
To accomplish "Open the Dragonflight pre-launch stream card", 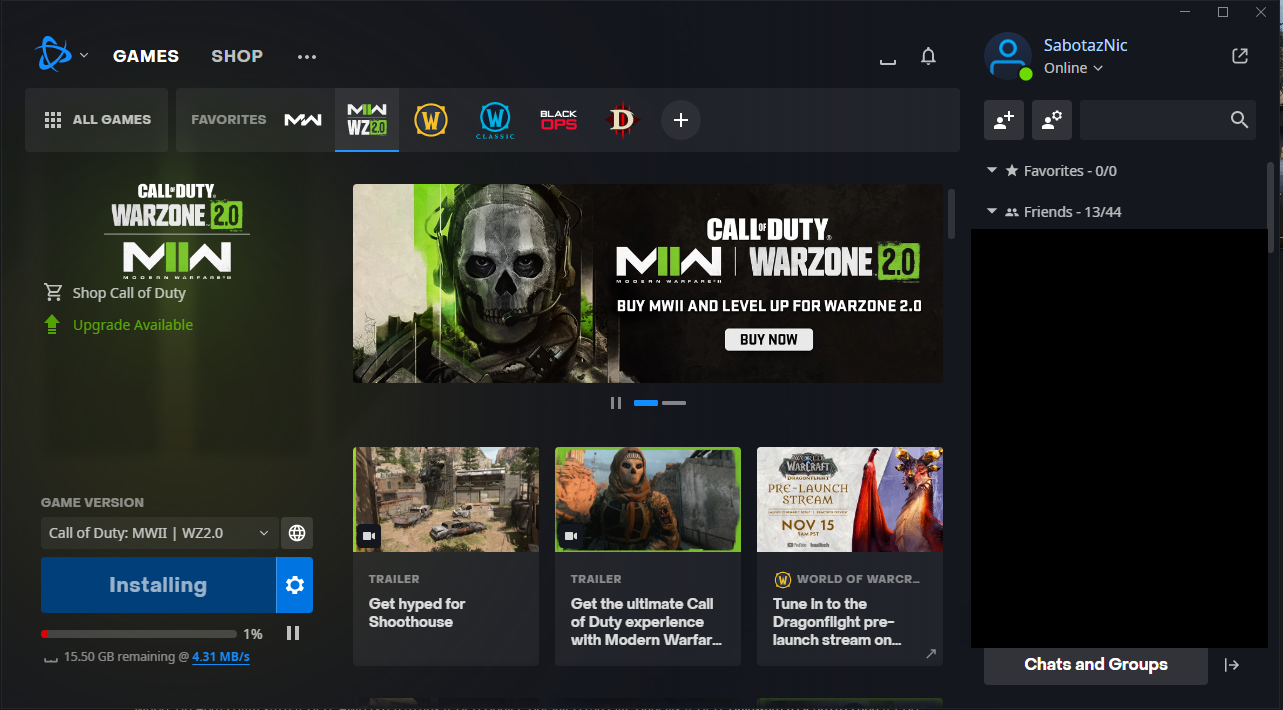I will coord(850,556).
